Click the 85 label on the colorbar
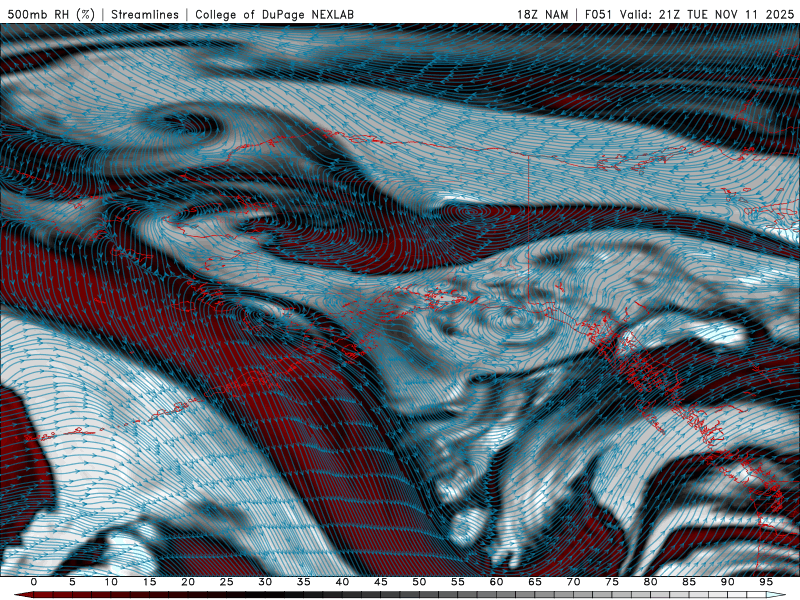800x600 pixels. 689,582
